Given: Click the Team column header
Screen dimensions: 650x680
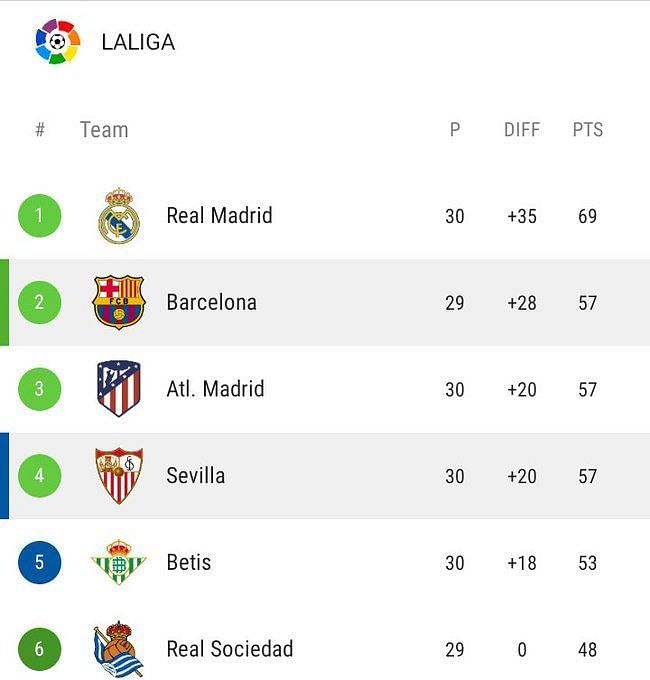Looking at the screenshot, I should click(104, 130).
